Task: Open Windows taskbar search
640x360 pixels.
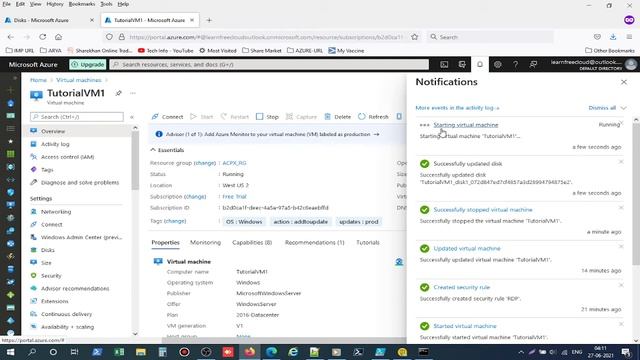Action: tap(32, 352)
